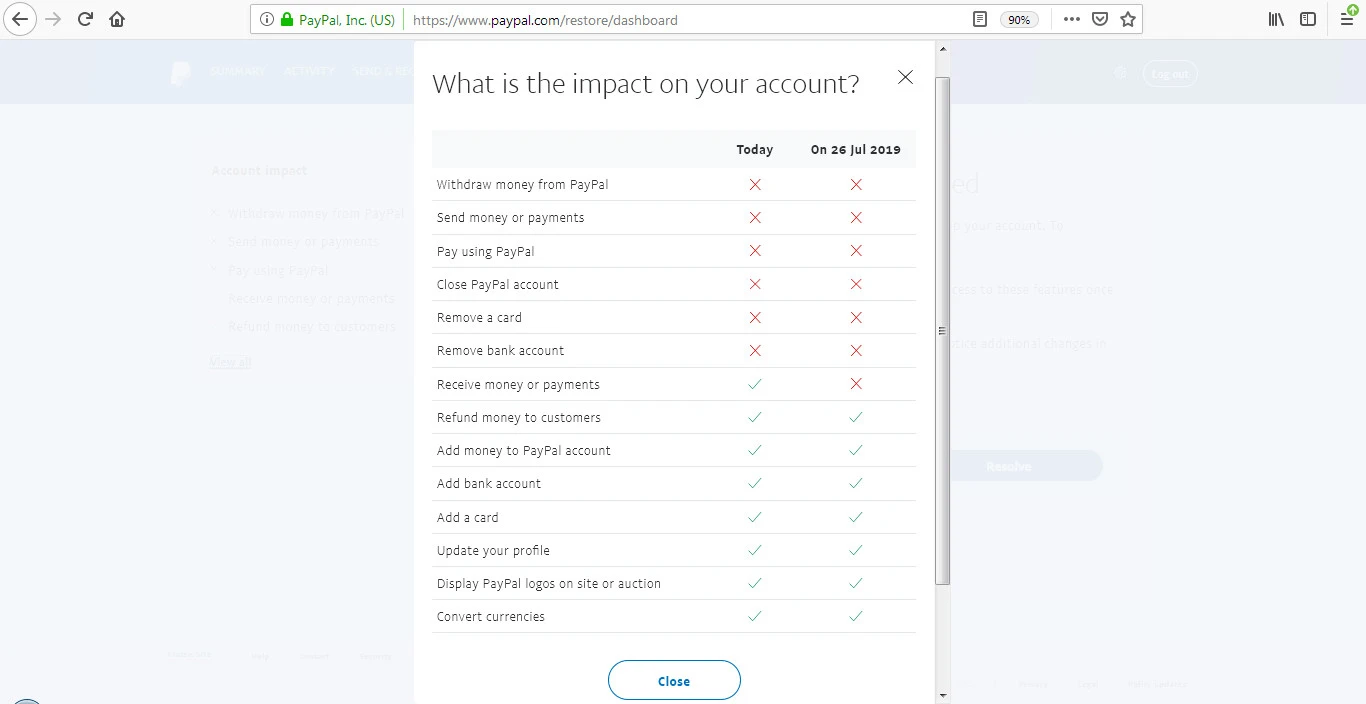This screenshot has height=704, width=1366.
Task: Click the View all link in background
Action: pyautogui.click(x=230, y=362)
